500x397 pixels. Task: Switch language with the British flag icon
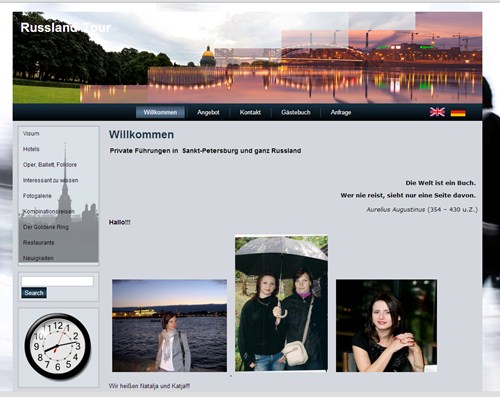coord(437,112)
